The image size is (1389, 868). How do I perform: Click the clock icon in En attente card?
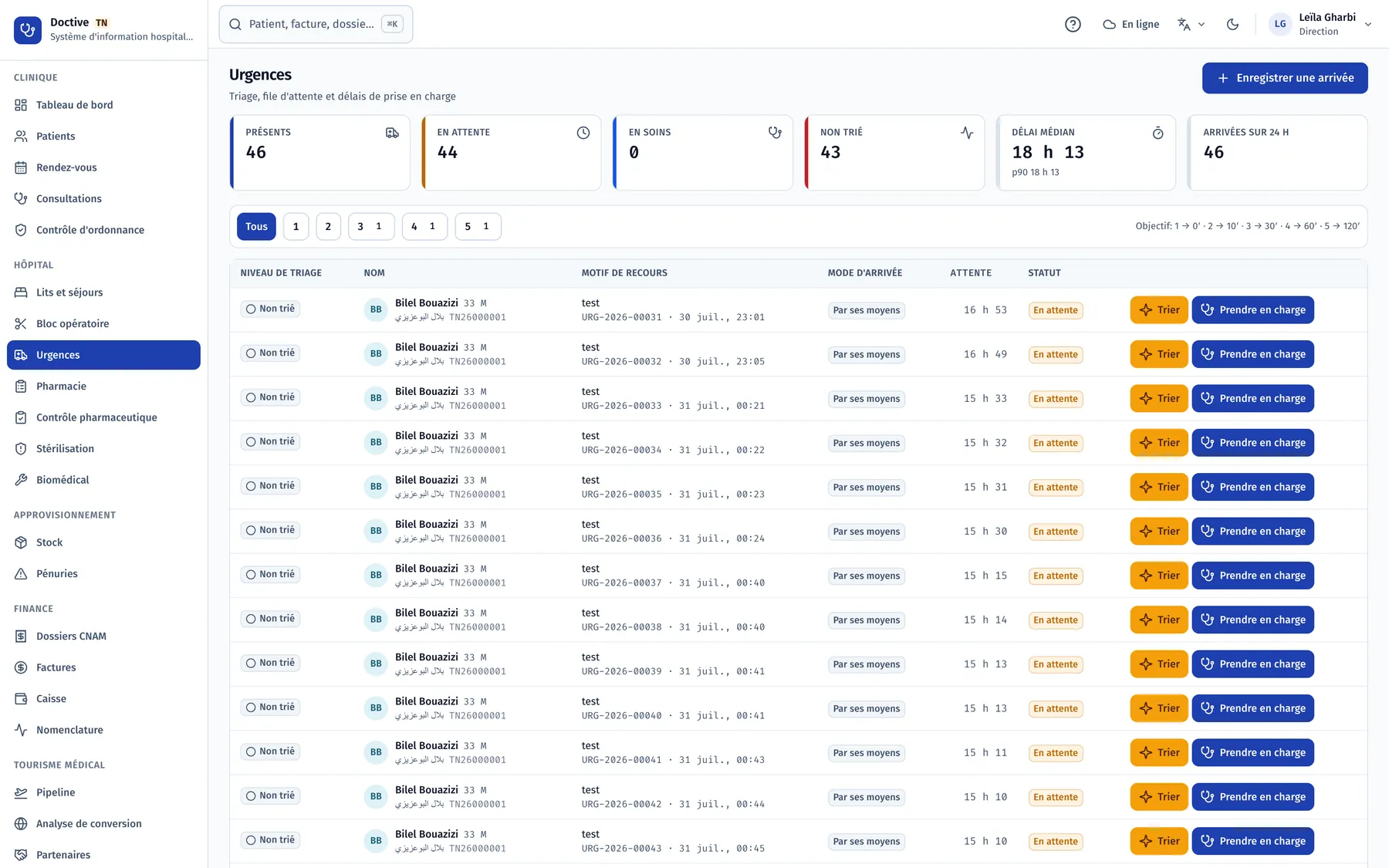(x=583, y=133)
